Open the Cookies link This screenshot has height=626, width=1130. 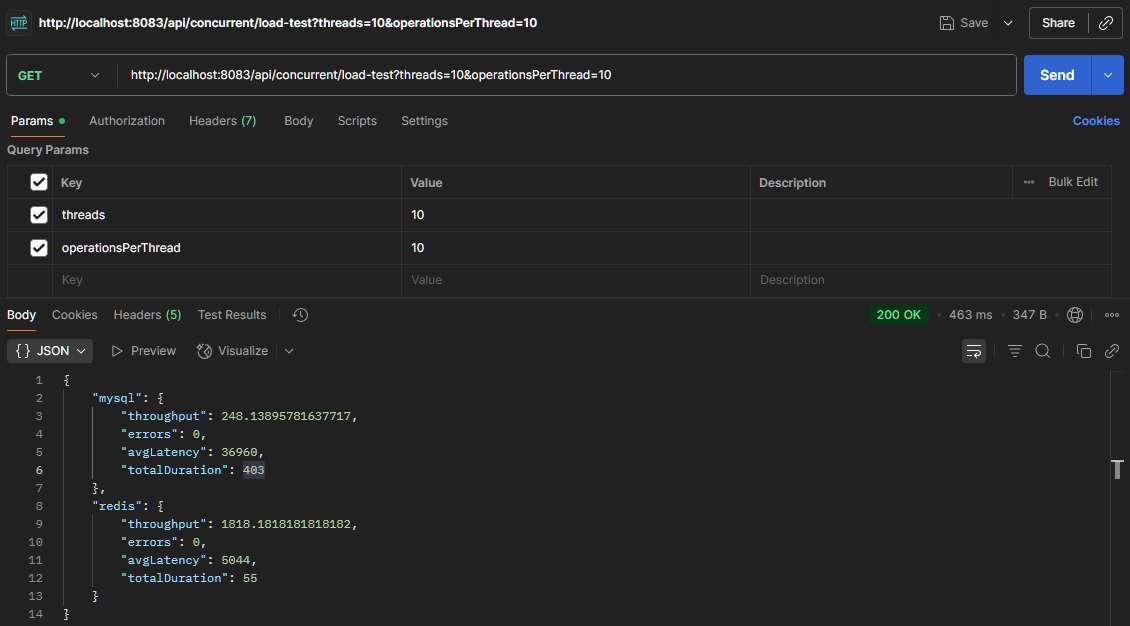[x=1096, y=121]
